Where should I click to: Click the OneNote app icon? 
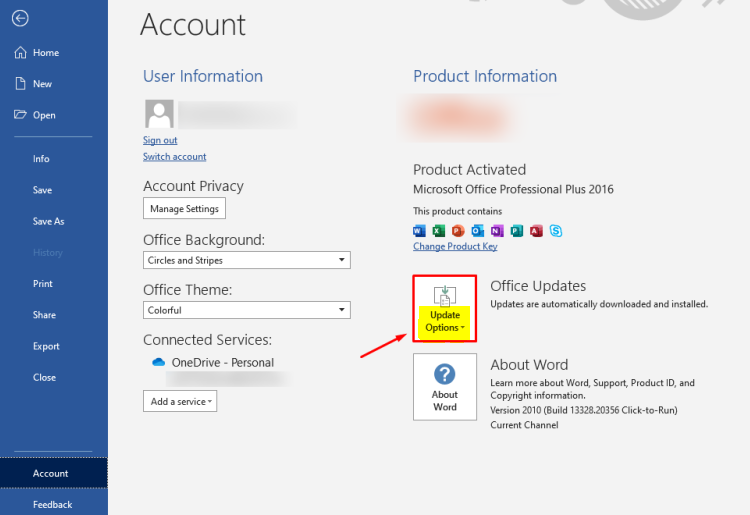coord(497,231)
